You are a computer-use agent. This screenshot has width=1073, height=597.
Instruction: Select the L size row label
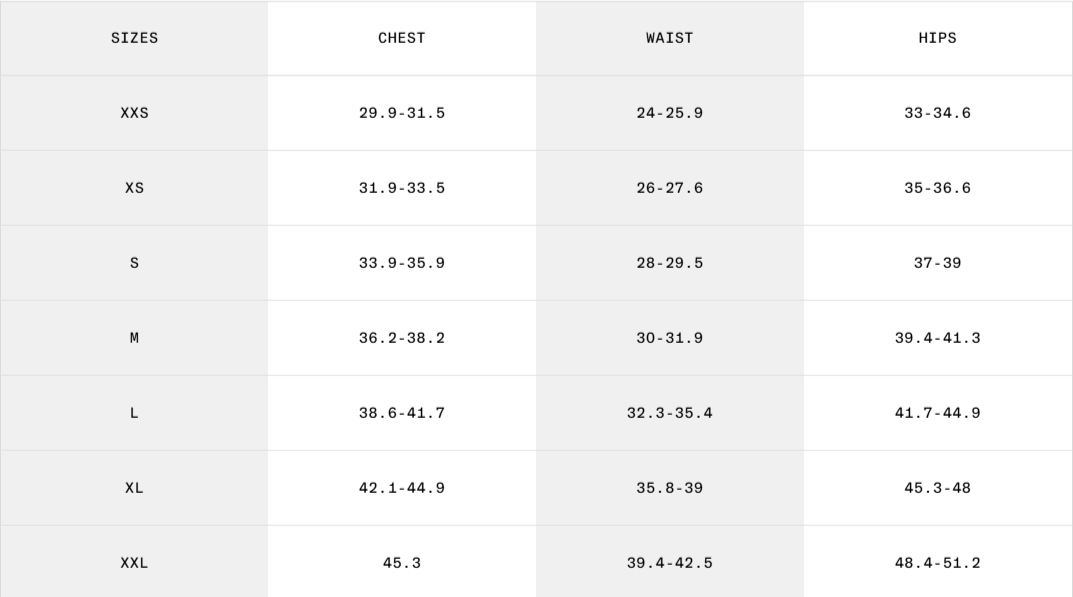tap(134, 413)
